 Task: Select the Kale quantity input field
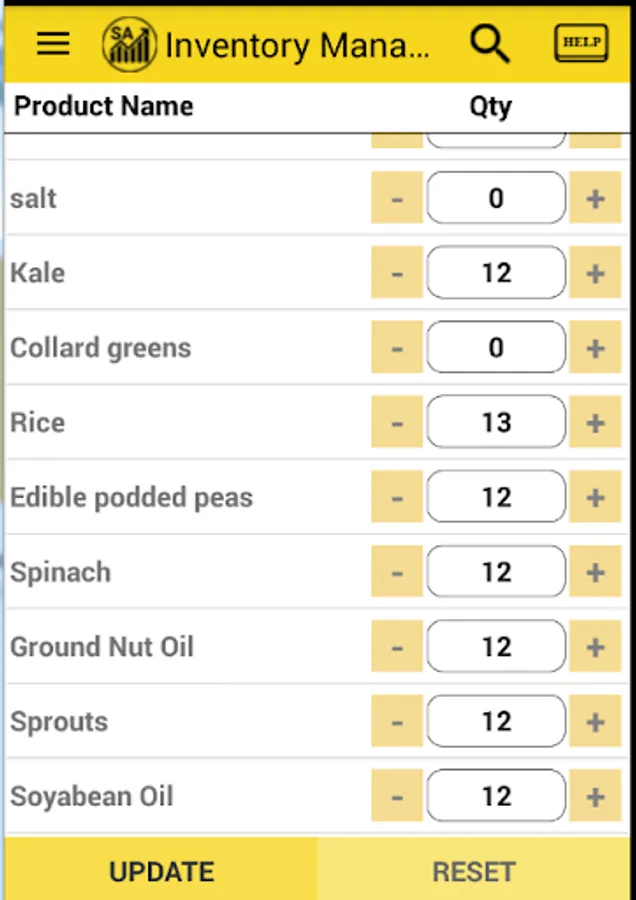(x=496, y=273)
